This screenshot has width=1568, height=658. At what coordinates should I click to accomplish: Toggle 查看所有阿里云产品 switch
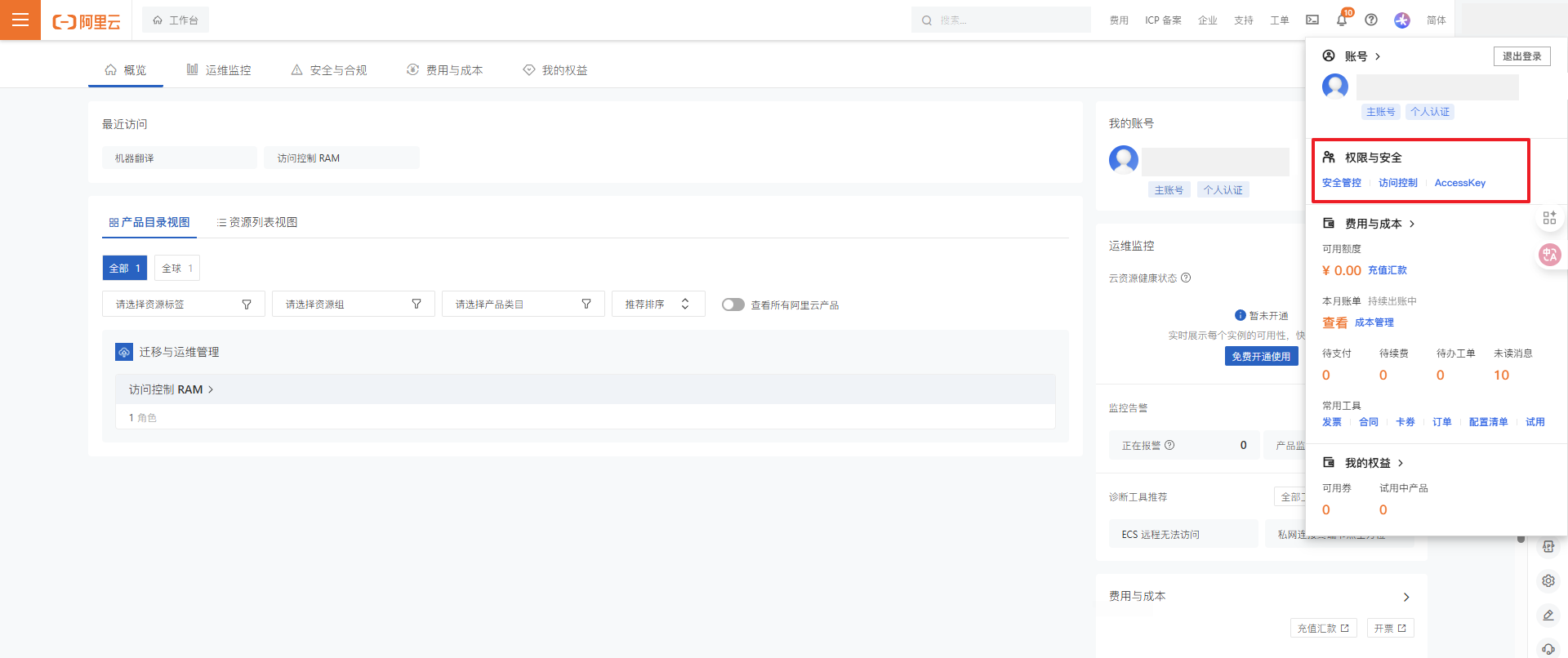point(733,305)
